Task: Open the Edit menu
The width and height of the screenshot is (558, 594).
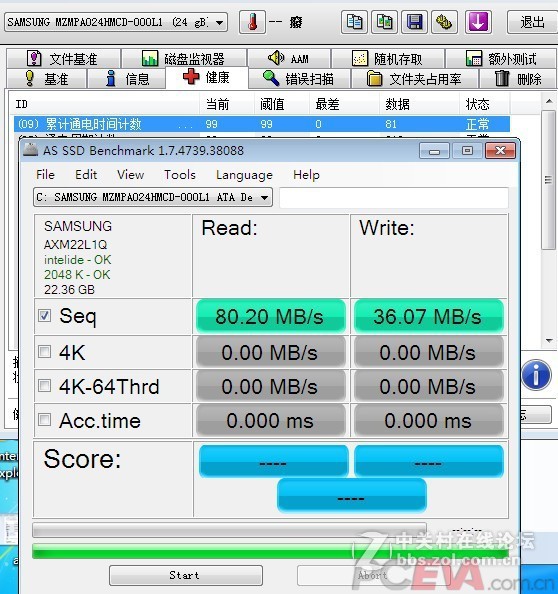Action: pos(86,175)
